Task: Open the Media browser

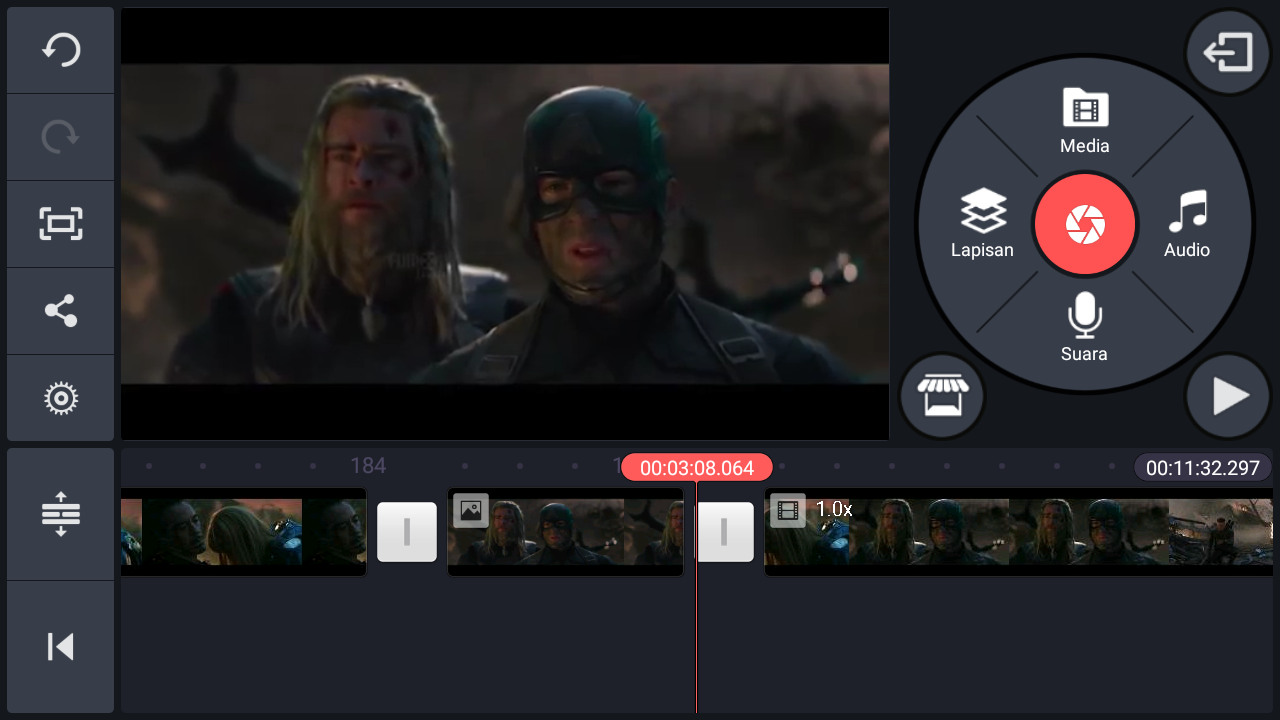Action: click(1085, 121)
